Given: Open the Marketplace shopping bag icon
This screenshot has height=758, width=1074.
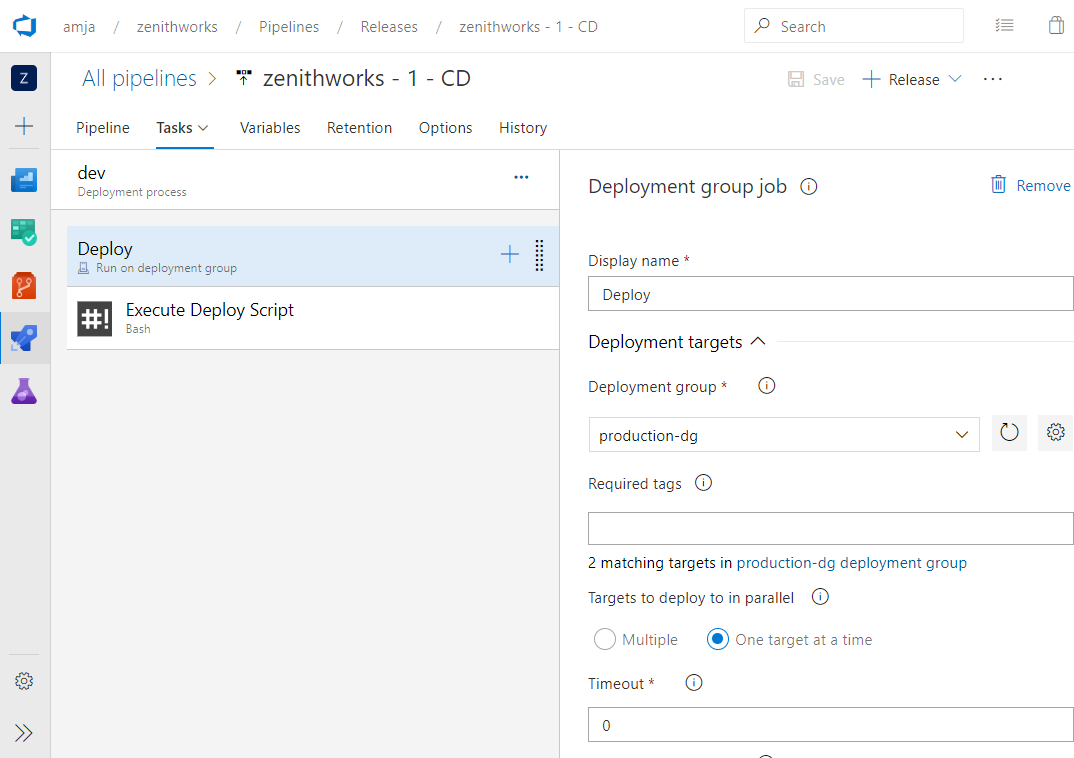Looking at the screenshot, I should click(1056, 25).
